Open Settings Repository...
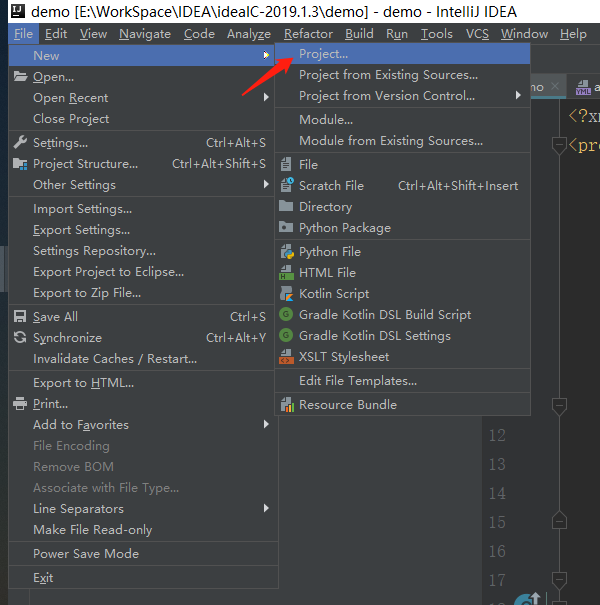 (141, 251)
